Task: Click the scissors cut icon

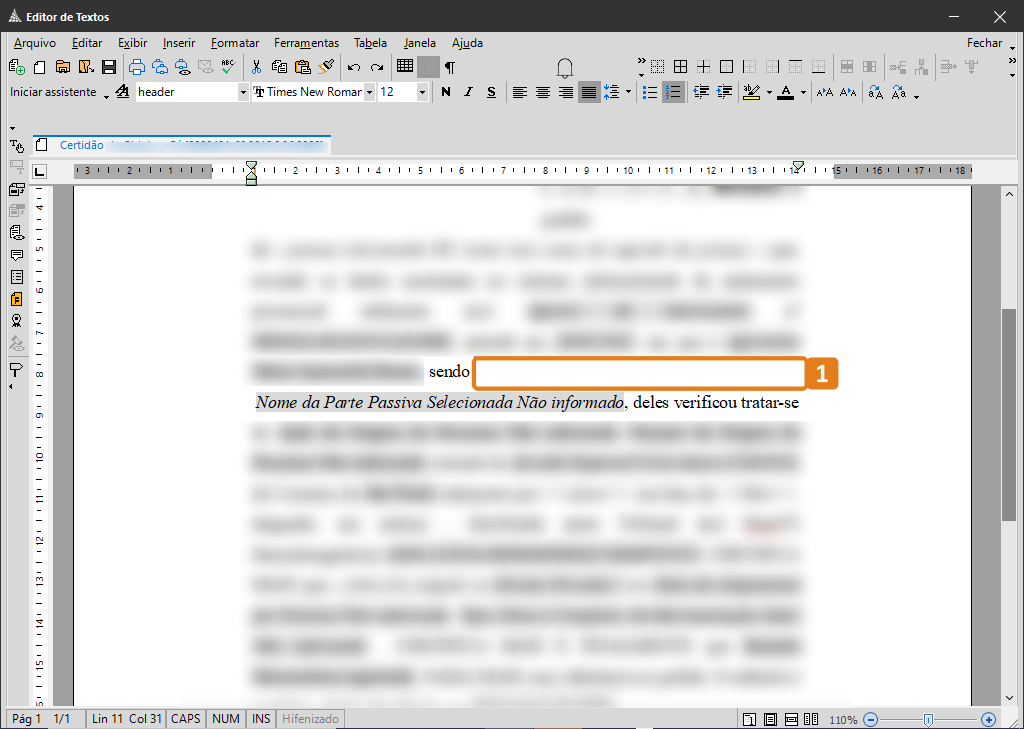Action: tap(256, 67)
